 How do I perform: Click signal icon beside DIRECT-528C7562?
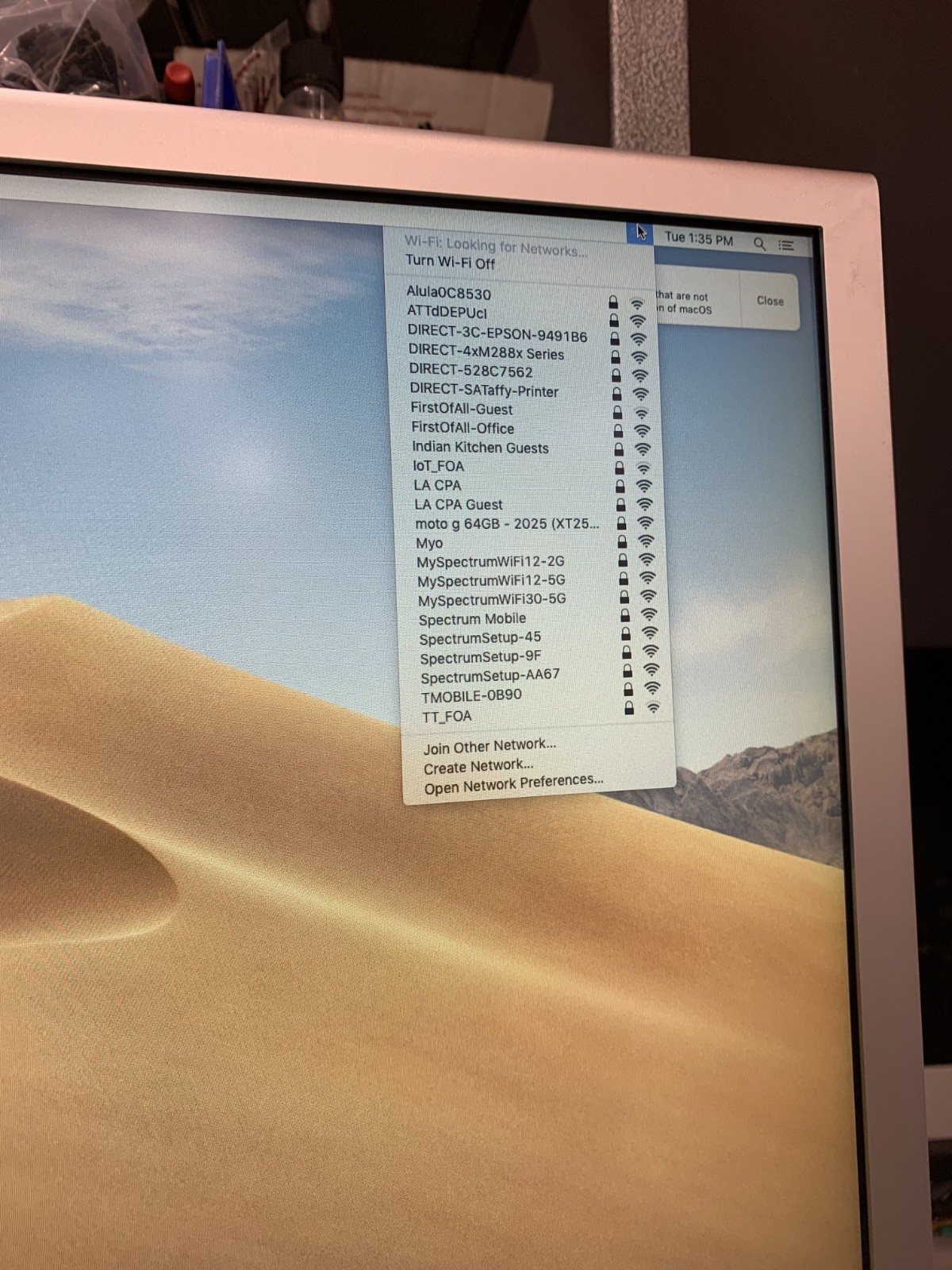click(x=639, y=375)
